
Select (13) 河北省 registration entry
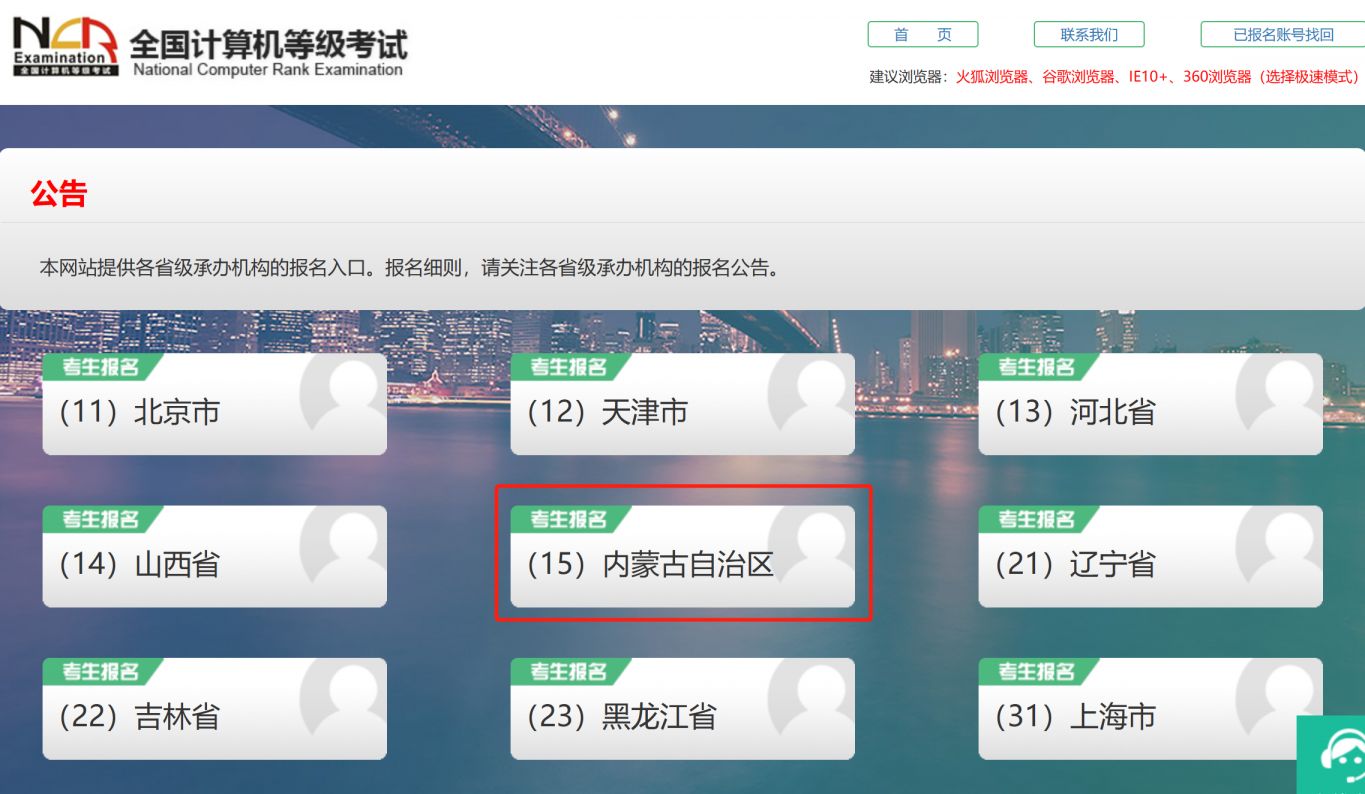[1150, 404]
